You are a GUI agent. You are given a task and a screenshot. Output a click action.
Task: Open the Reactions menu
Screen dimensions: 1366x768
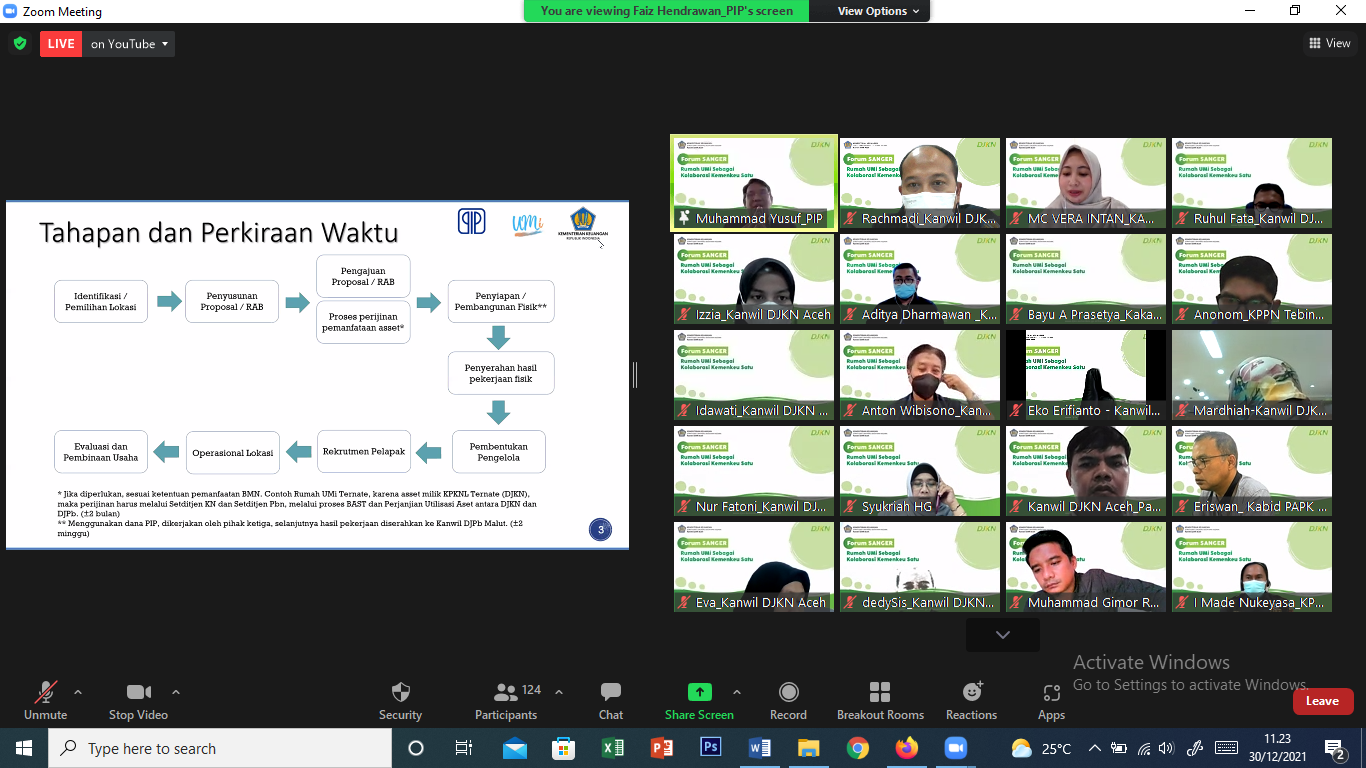[971, 701]
